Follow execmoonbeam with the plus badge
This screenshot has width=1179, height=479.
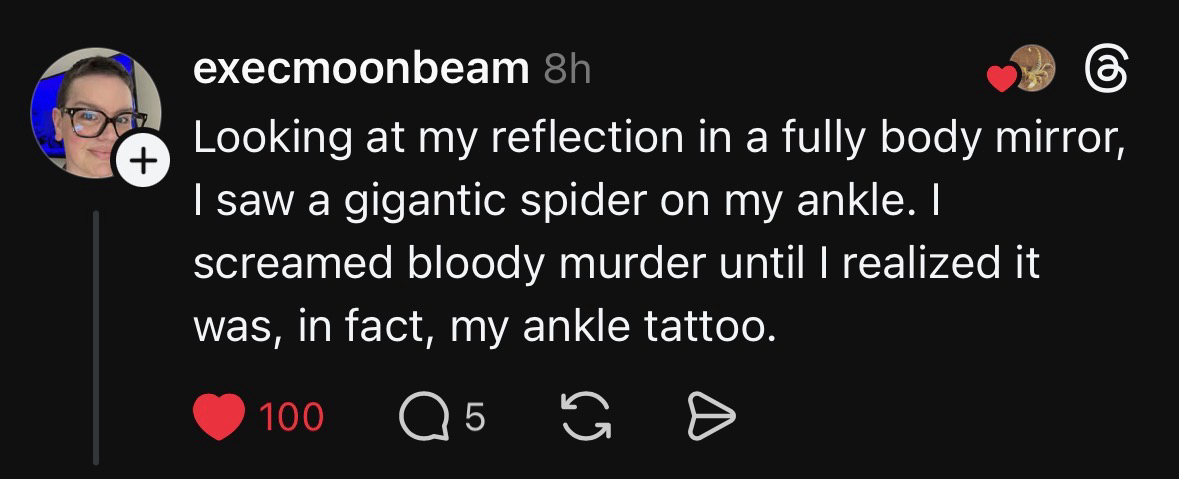pos(143,160)
